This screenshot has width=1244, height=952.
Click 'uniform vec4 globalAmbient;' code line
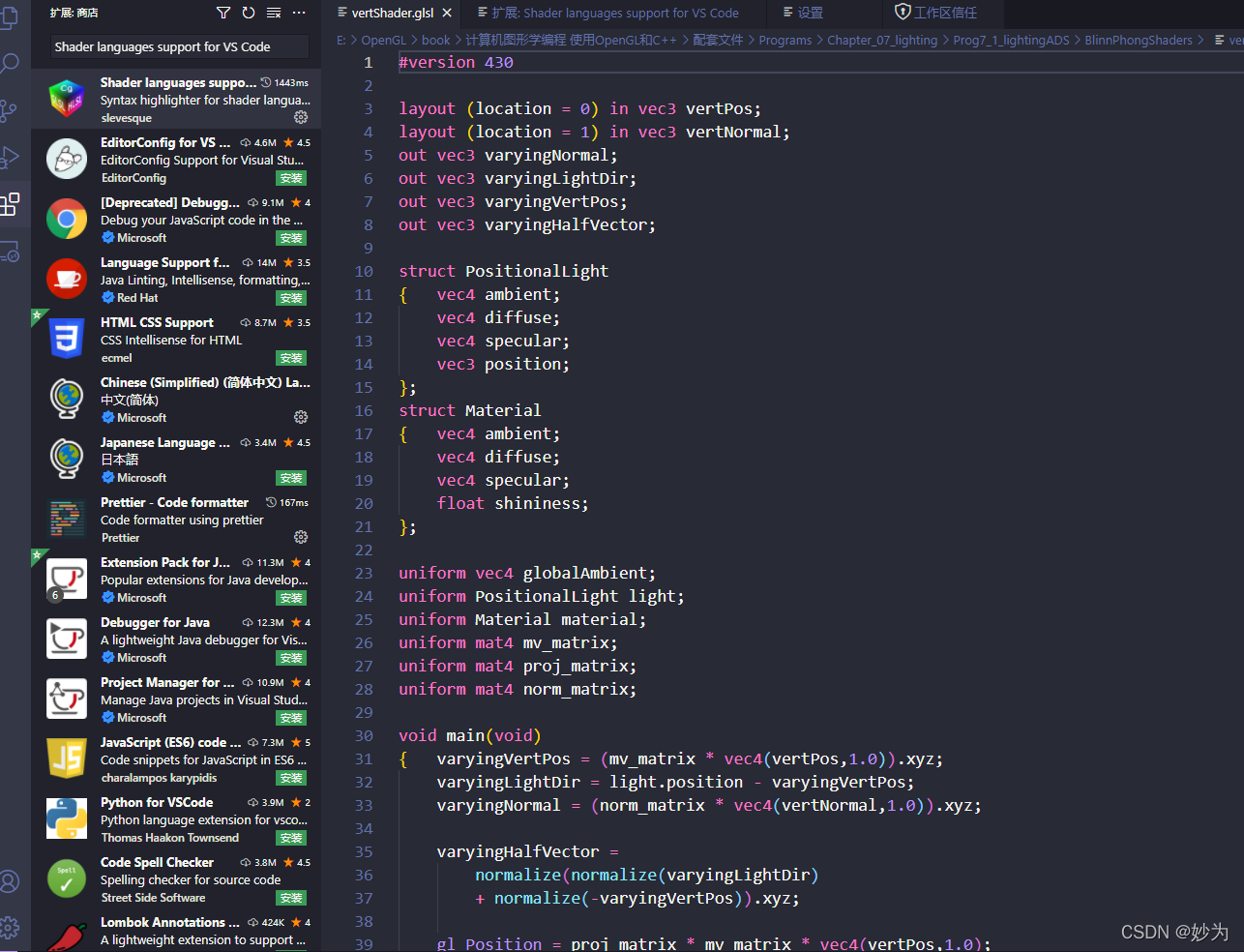pos(527,573)
